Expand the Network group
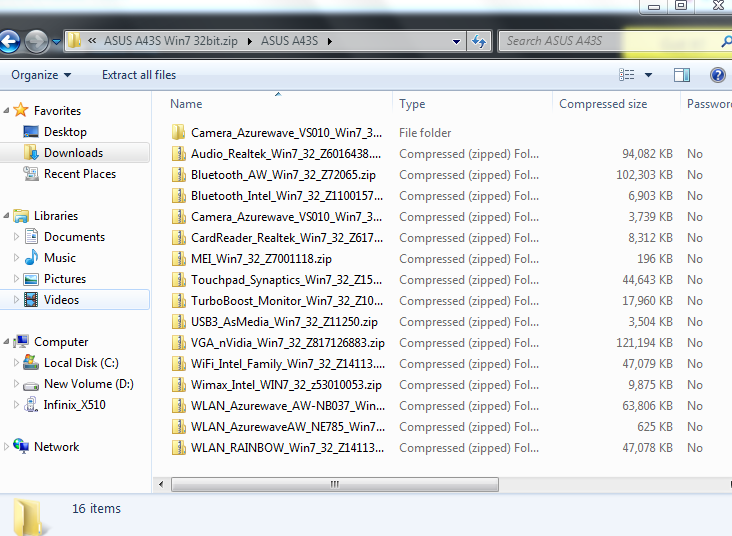The image size is (732, 536). pyautogui.click(x=6, y=447)
